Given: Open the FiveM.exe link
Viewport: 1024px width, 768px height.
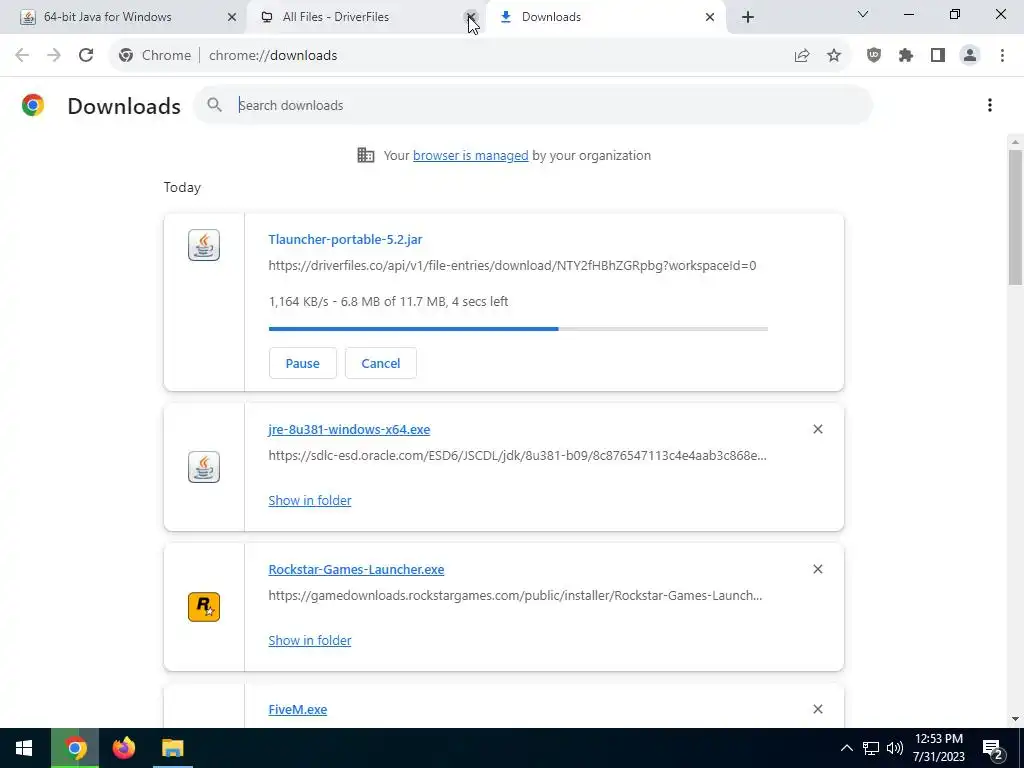Looking at the screenshot, I should pos(298,709).
